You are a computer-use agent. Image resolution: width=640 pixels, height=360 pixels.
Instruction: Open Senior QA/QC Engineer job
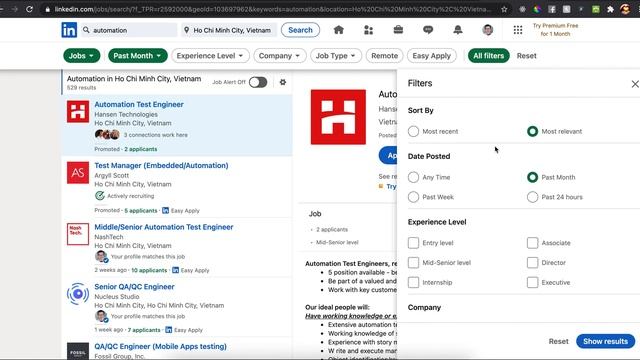coord(134,287)
